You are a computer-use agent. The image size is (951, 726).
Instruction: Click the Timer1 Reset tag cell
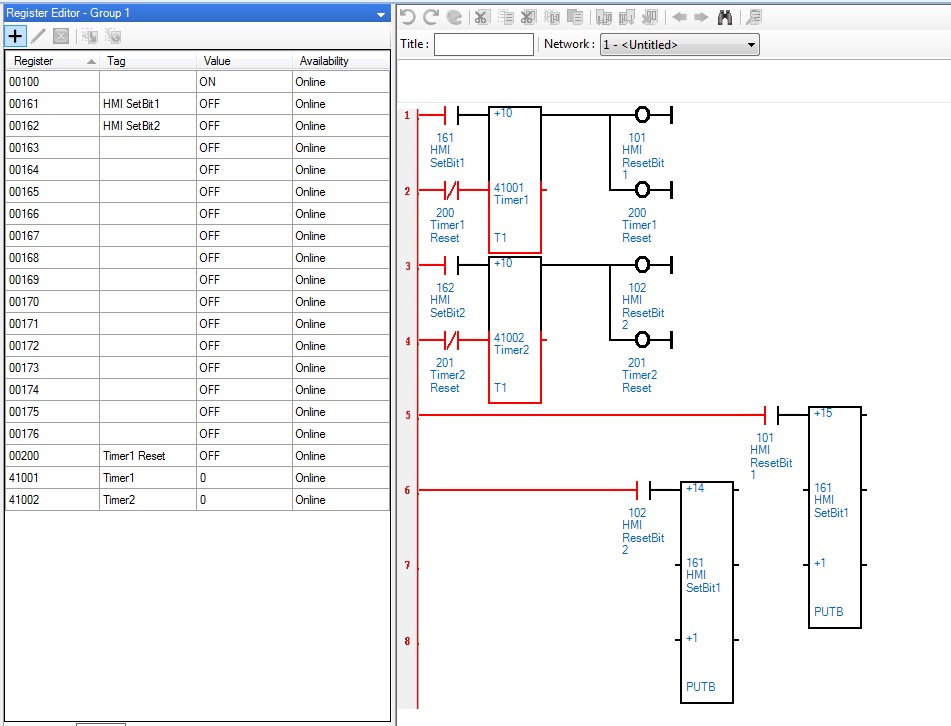coord(148,456)
